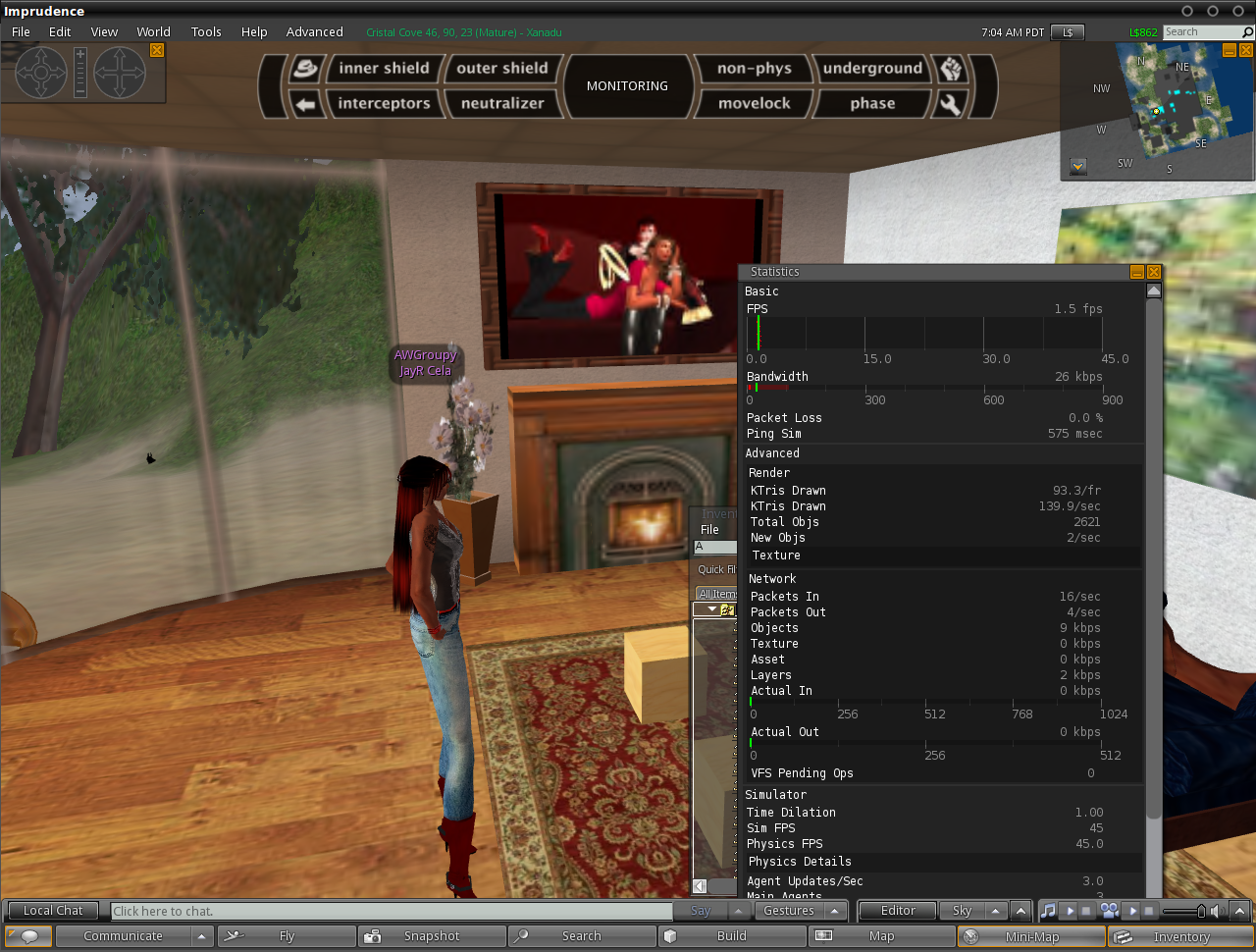Open the Help menu
Screen dimensions: 1256x952
click(x=254, y=32)
